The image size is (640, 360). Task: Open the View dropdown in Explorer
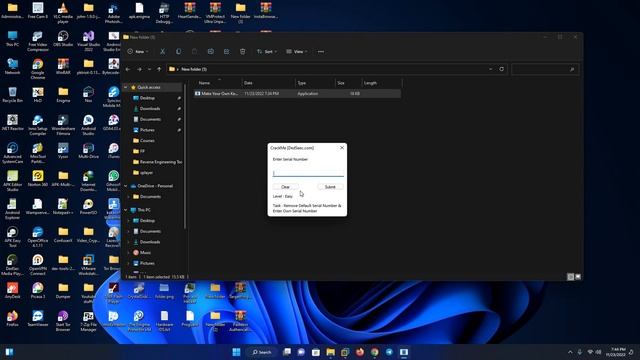pyautogui.click(x=297, y=51)
